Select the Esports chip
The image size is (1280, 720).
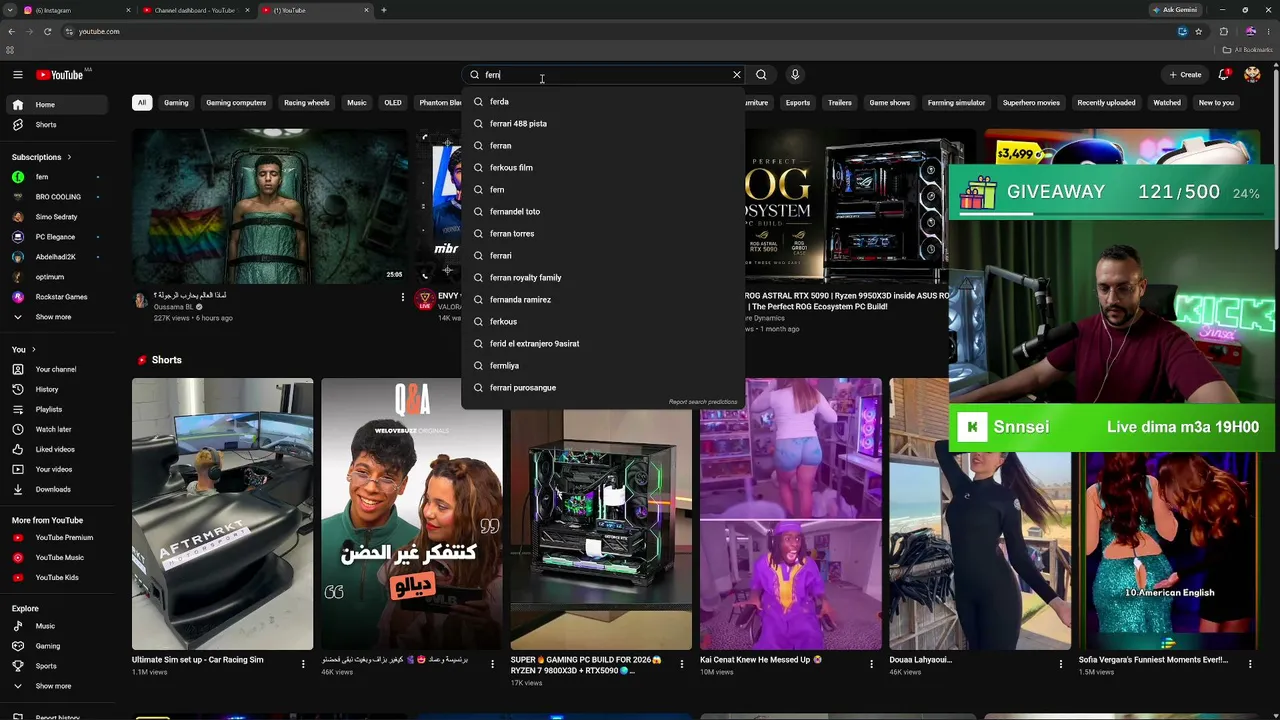point(798,102)
